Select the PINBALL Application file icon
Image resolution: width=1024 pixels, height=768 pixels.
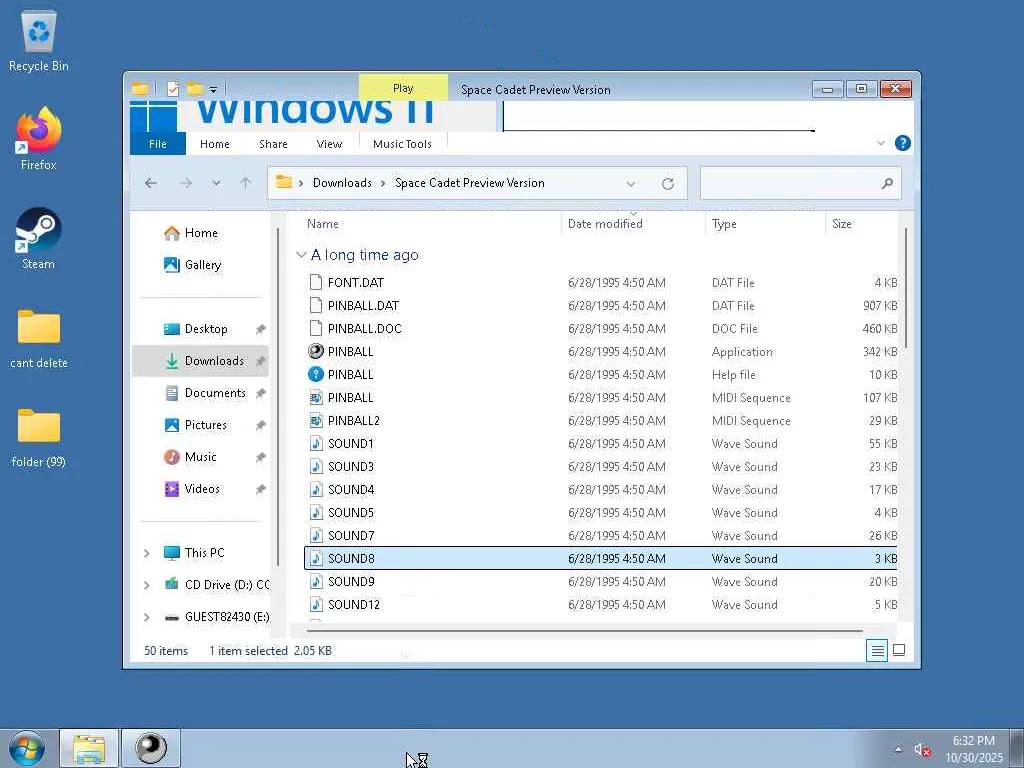pyautogui.click(x=315, y=351)
